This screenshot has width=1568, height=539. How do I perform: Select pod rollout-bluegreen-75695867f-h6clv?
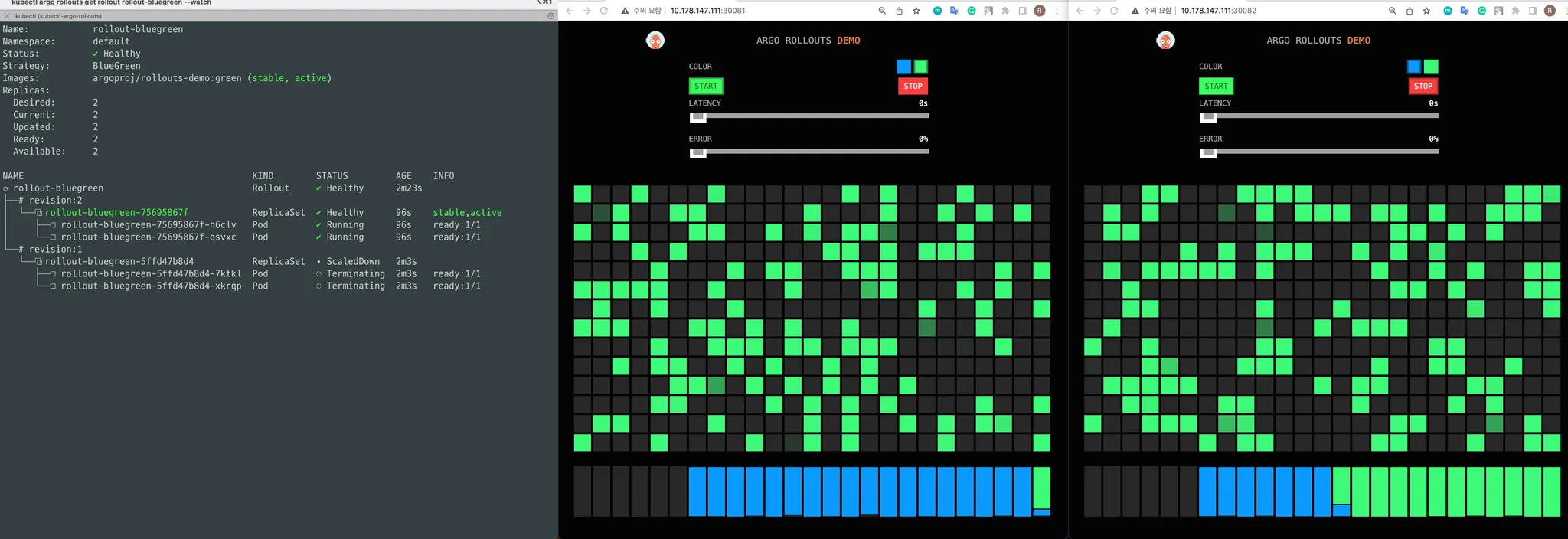tap(149, 224)
